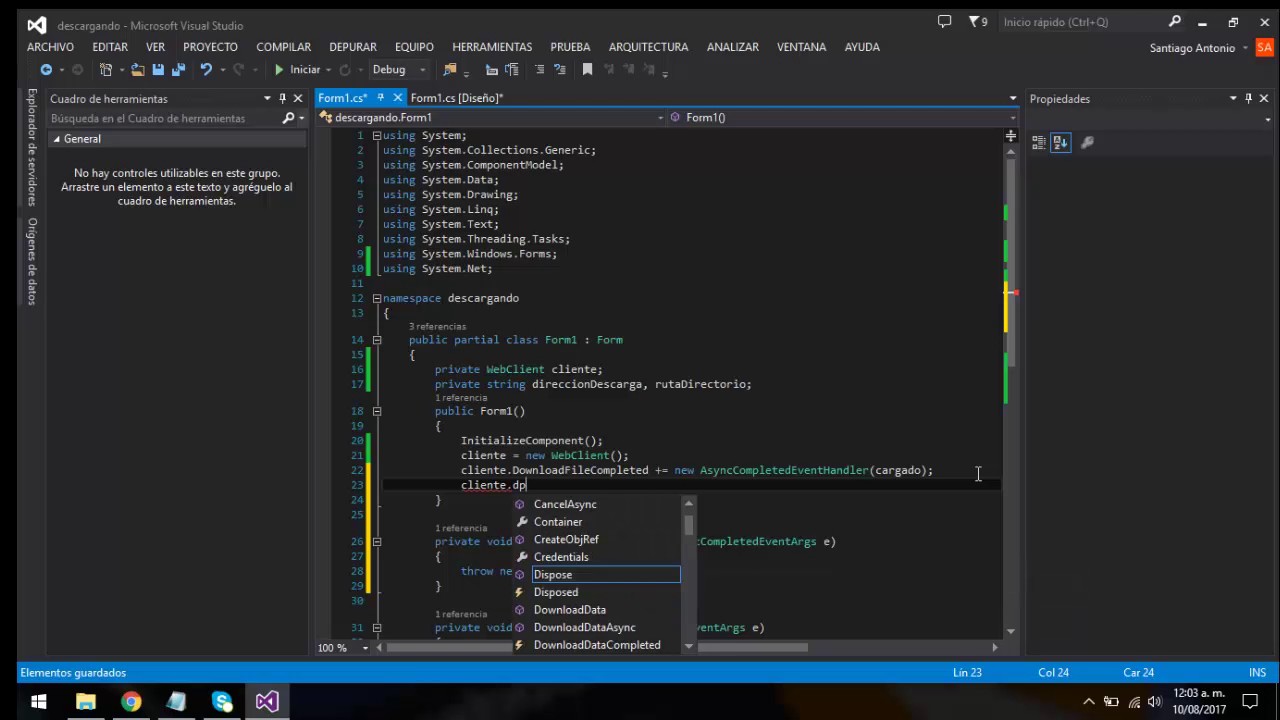Collapse the namespace descargando code block

pos(377,298)
